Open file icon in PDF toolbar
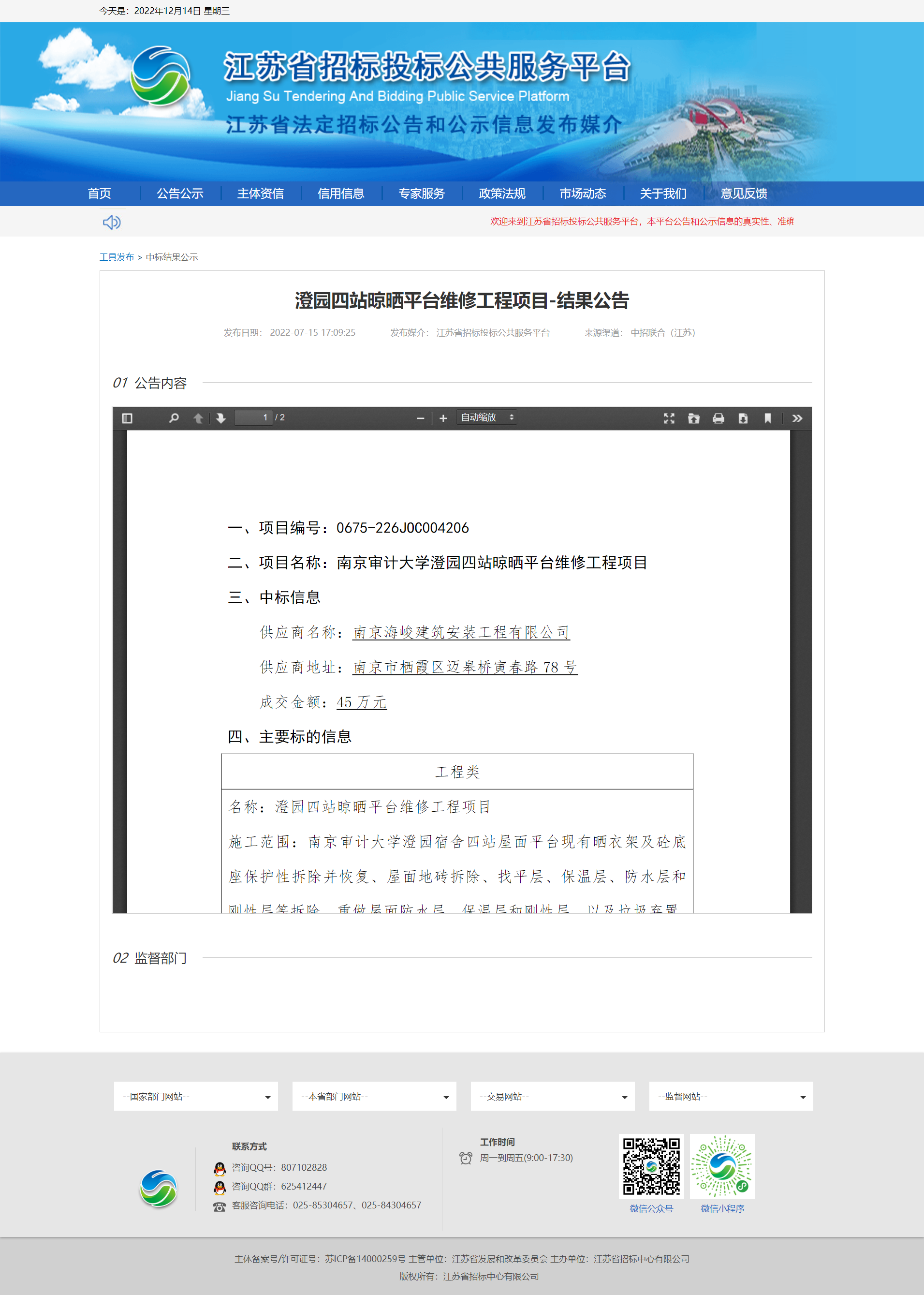The width and height of the screenshot is (924, 1295). (x=693, y=418)
